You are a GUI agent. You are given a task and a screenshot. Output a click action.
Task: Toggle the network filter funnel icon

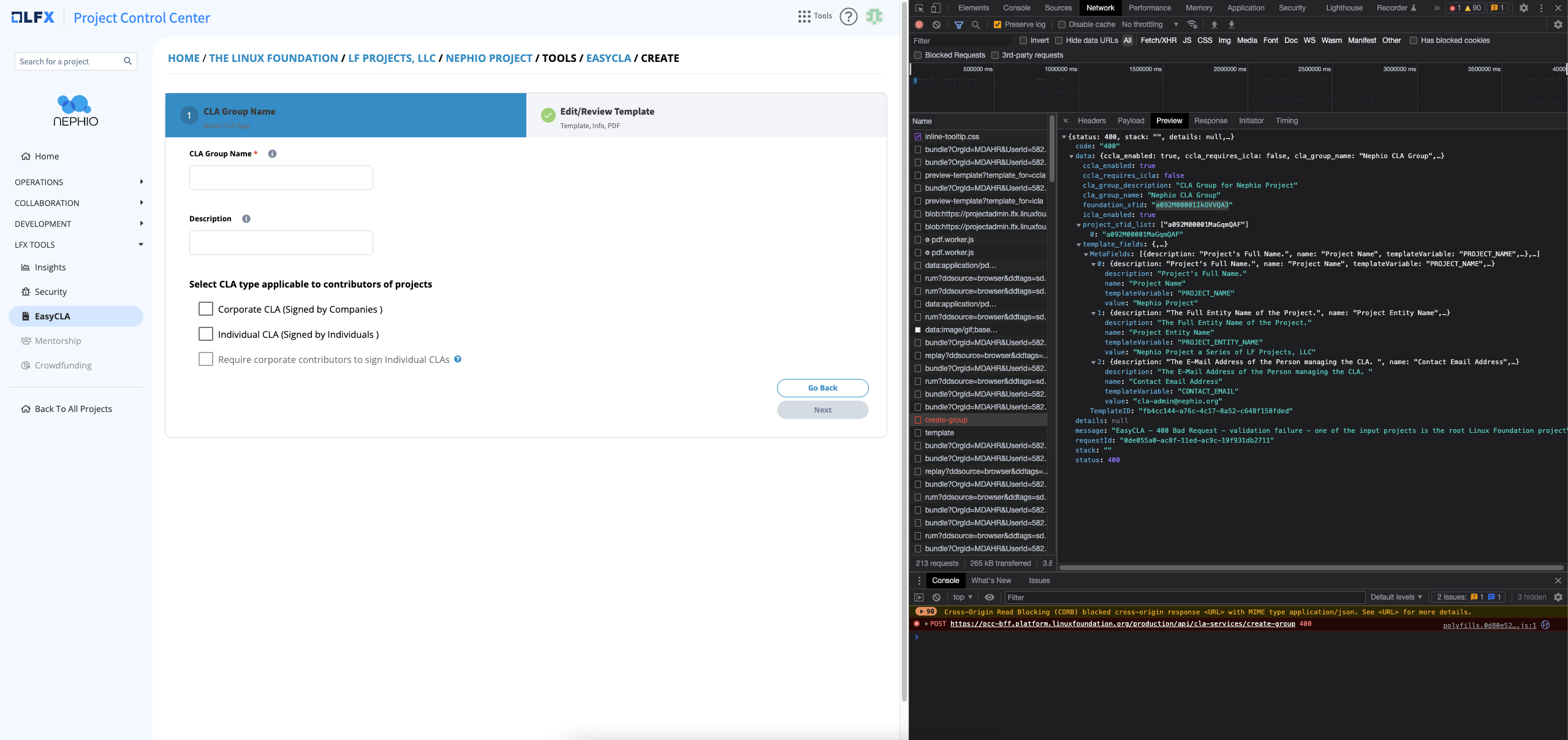(959, 25)
